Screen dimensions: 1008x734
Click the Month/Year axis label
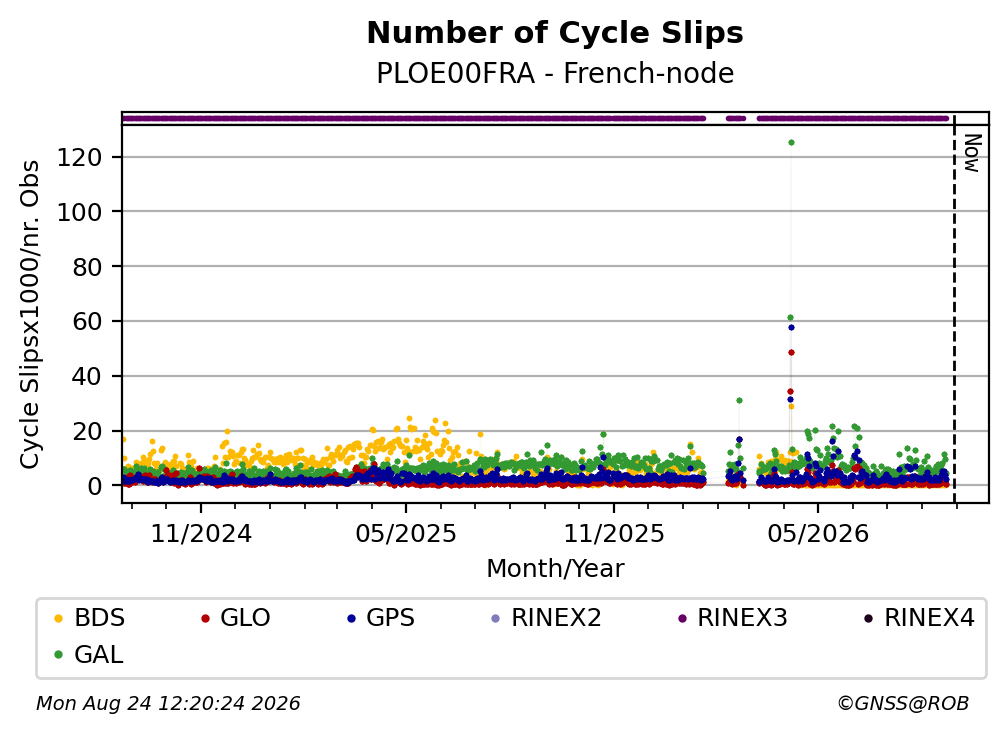(x=555, y=569)
